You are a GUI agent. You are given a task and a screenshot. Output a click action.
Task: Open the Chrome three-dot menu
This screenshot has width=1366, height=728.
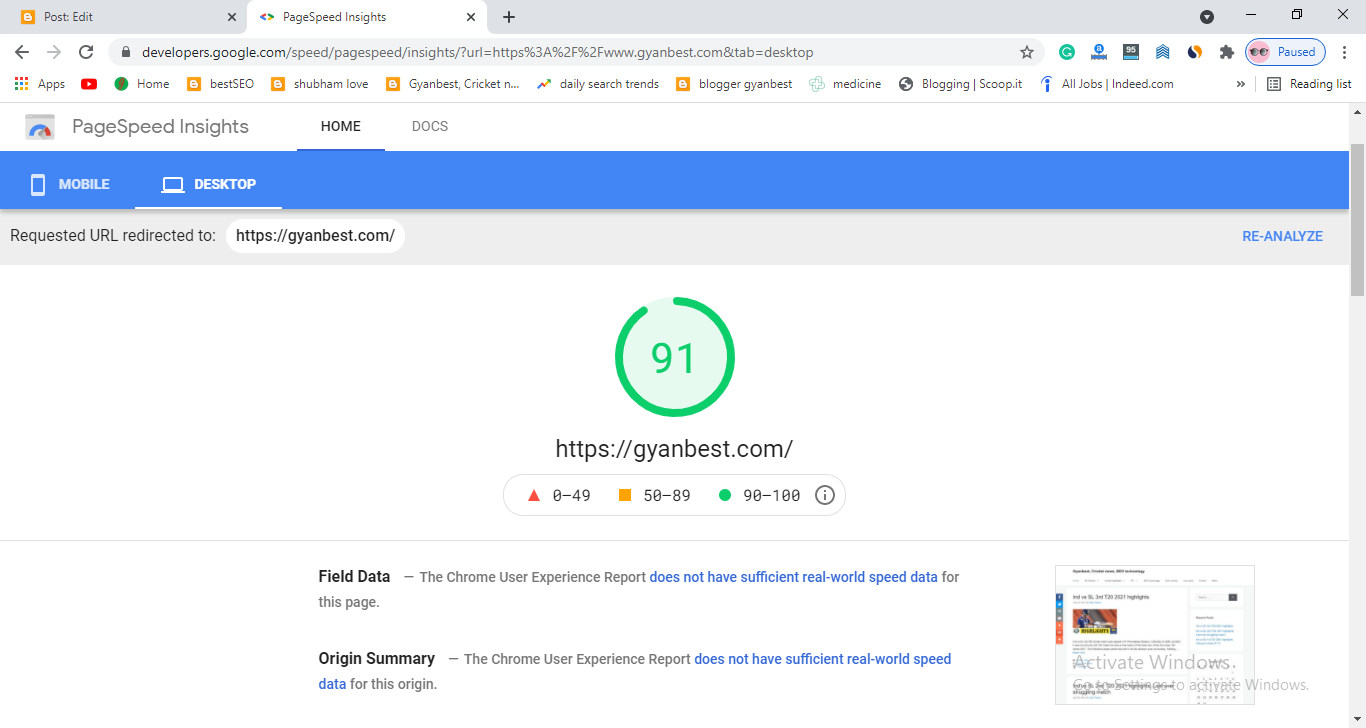click(1345, 52)
